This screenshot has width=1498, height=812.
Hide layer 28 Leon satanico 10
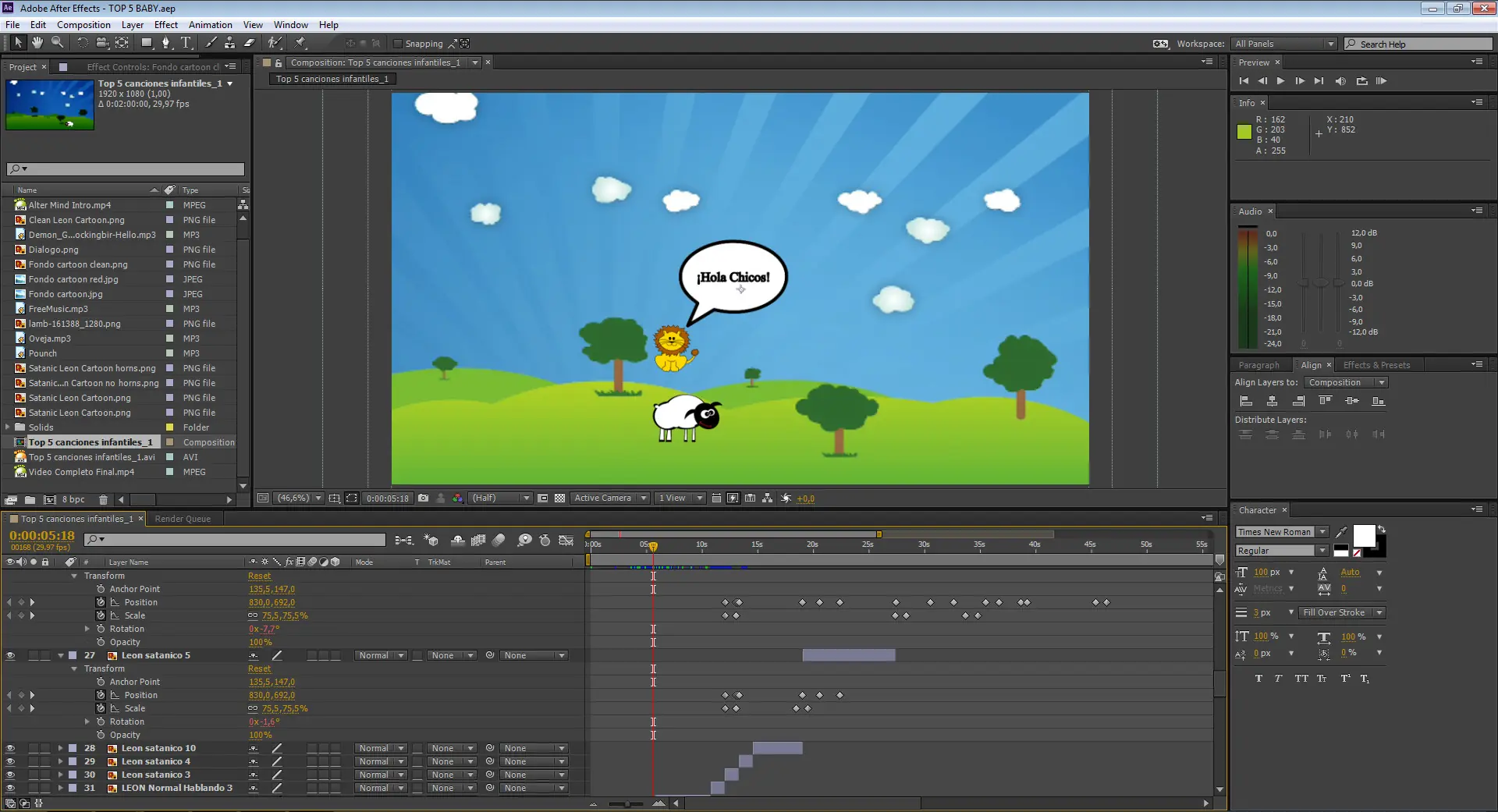tap(10, 749)
